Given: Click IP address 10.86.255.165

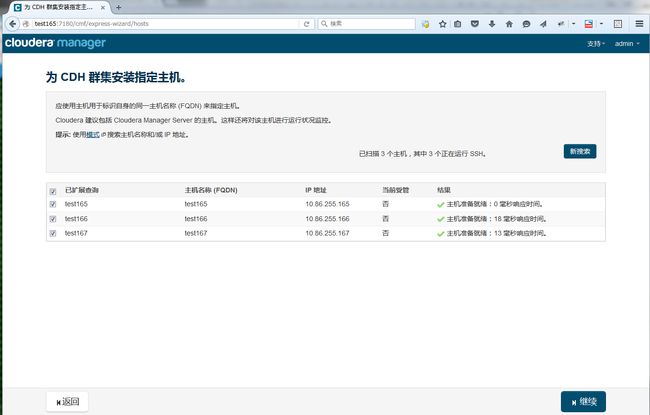Looking at the screenshot, I should pyautogui.click(x=327, y=204).
